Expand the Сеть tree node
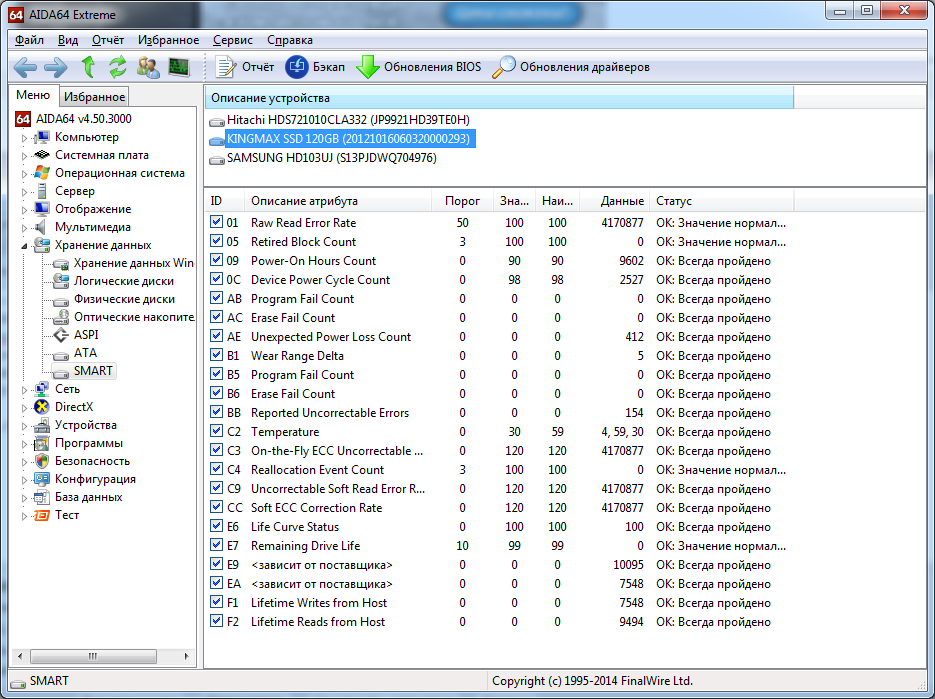The image size is (935, 699). 24,390
